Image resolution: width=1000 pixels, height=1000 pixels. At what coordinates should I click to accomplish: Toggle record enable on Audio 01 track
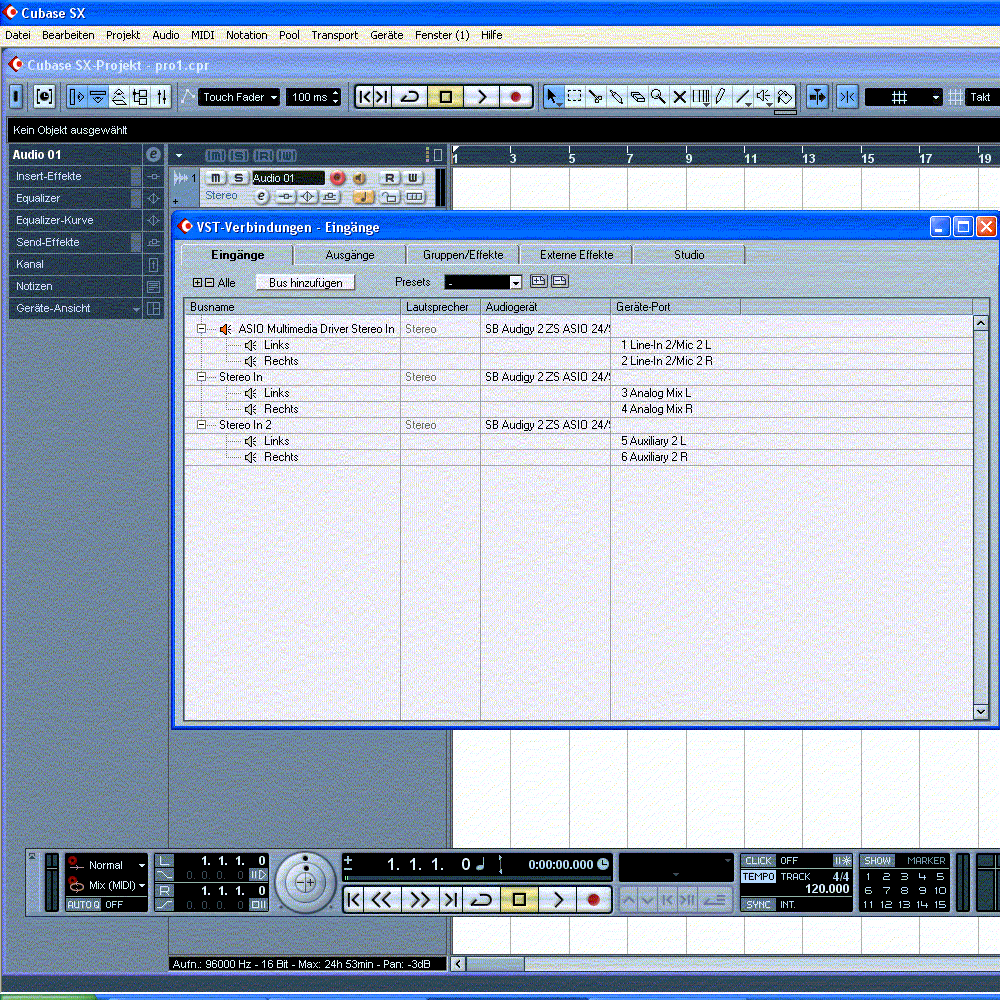337,178
